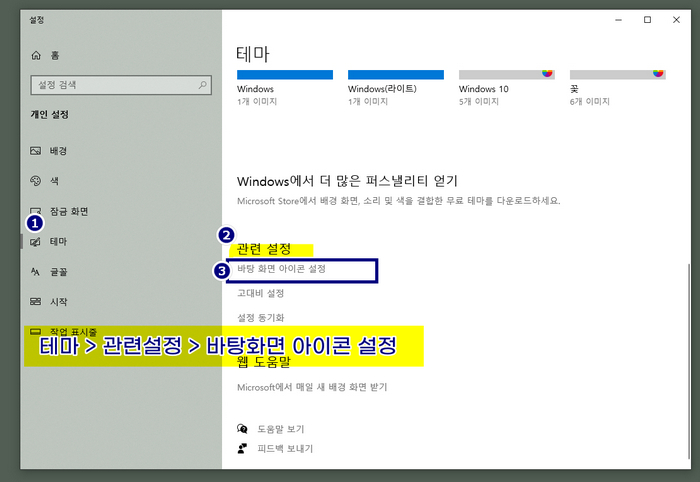Click the 도움말 보기 chat icon
Screen dimensions: 700x482
(x=242, y=429)
